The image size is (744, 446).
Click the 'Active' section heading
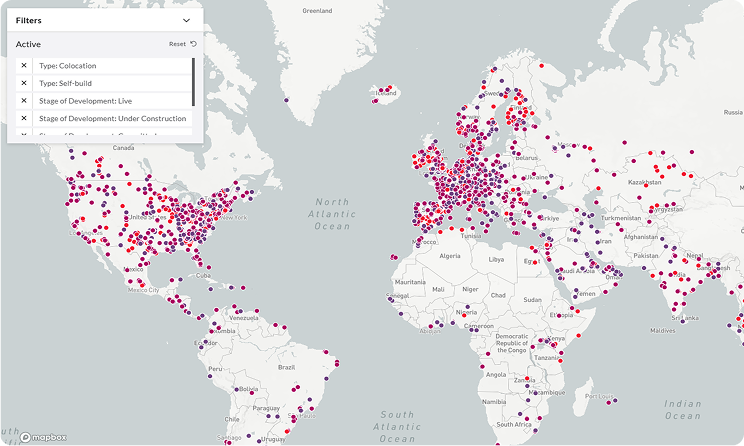tap(28, 44)
